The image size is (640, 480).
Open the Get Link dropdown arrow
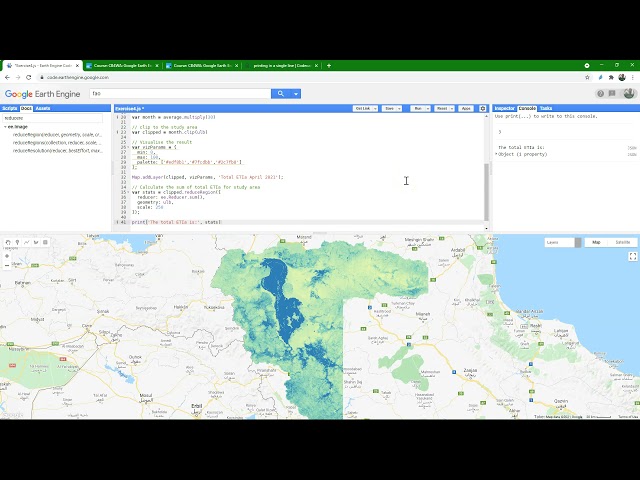(x=375, y=108)
